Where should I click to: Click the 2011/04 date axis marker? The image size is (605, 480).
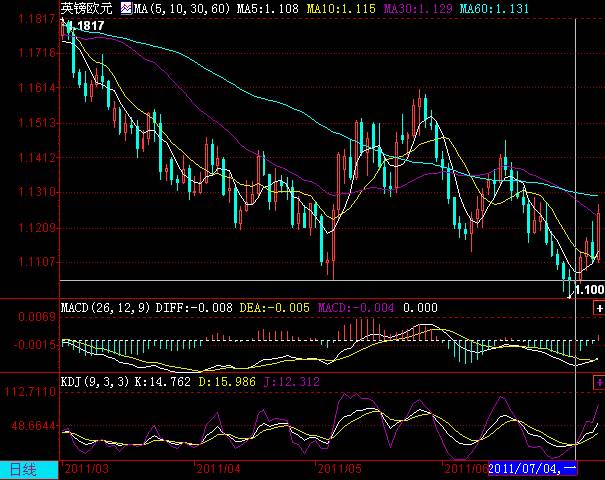[x=218, y=469]
